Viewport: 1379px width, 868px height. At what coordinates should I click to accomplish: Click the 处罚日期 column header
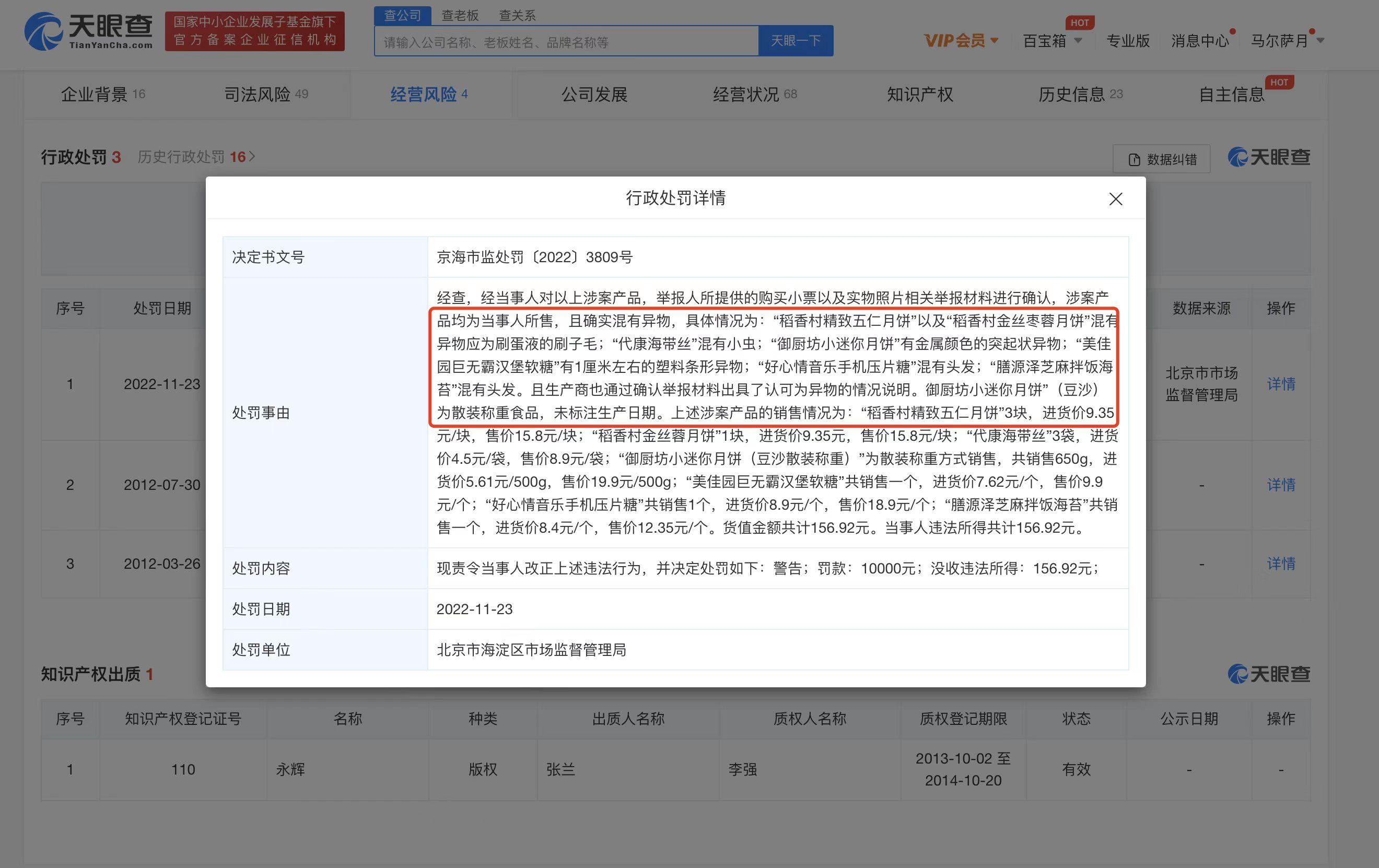tap(162, 308)
